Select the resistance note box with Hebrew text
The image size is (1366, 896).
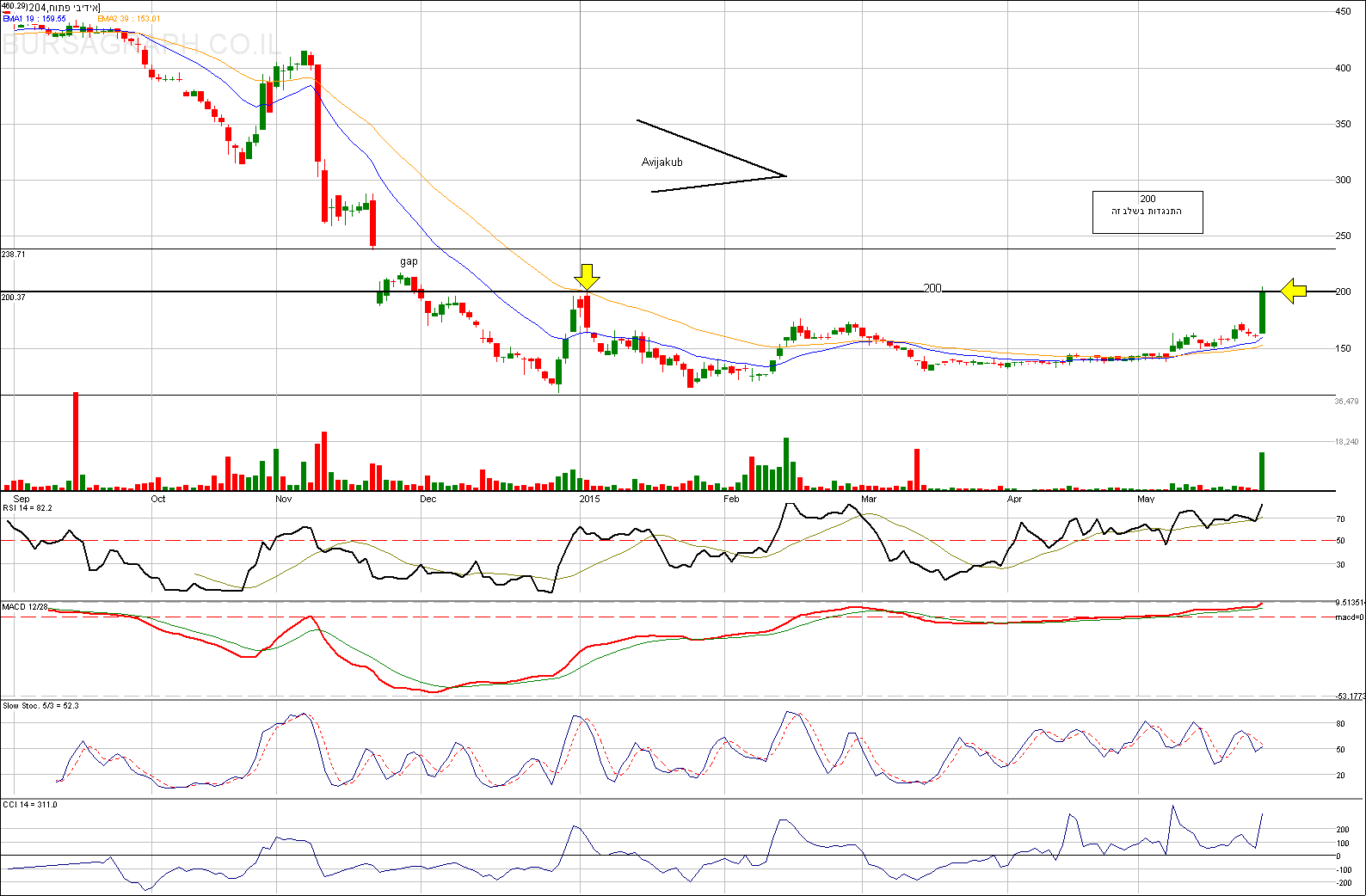(1147, 212)
